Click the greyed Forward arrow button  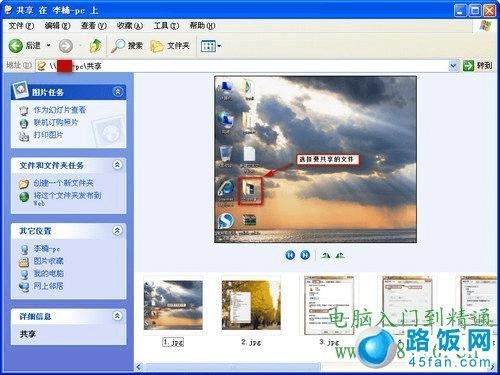[x=66, y=46]
